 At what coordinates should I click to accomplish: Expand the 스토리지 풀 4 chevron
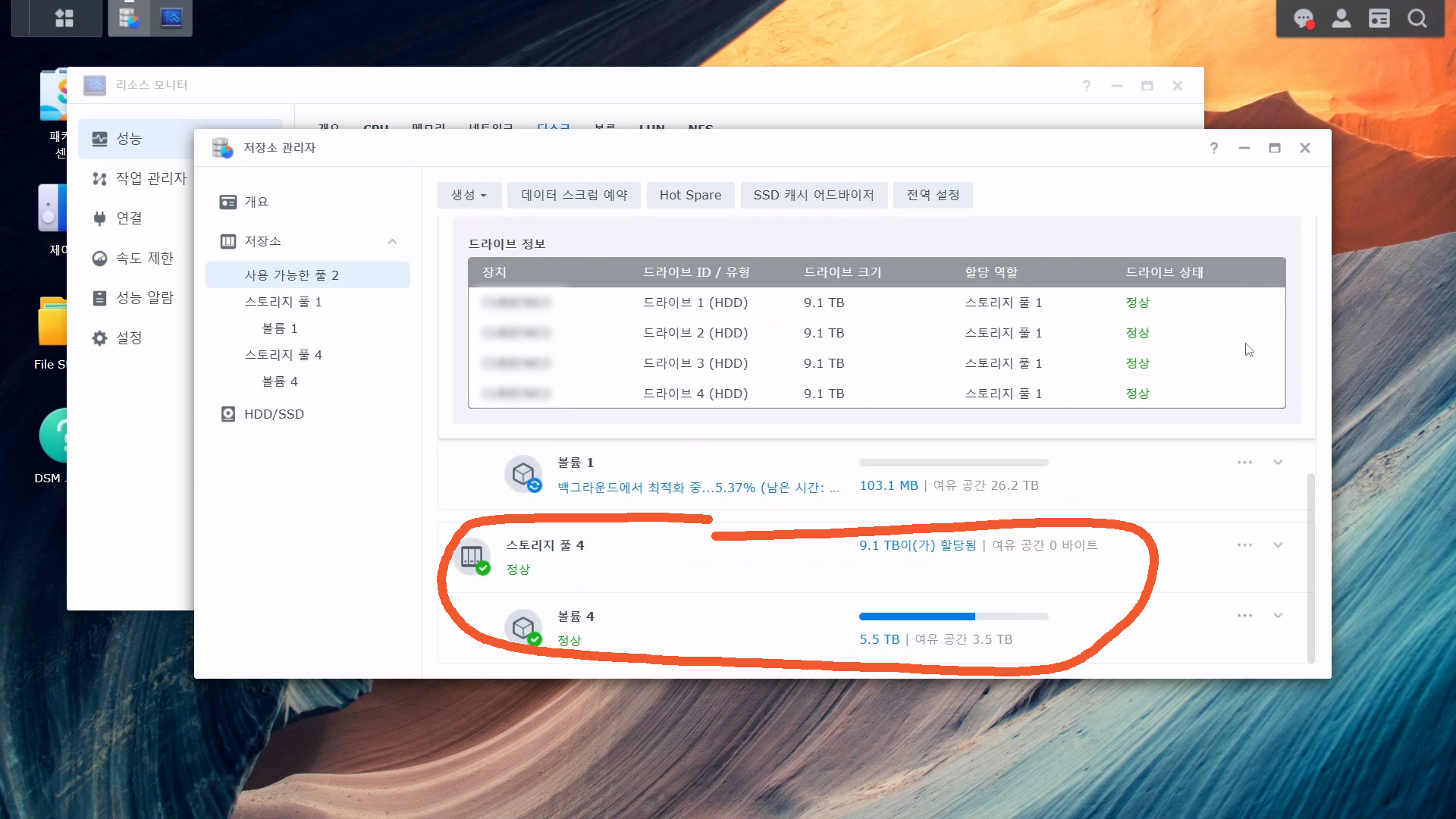[1278, 544]
